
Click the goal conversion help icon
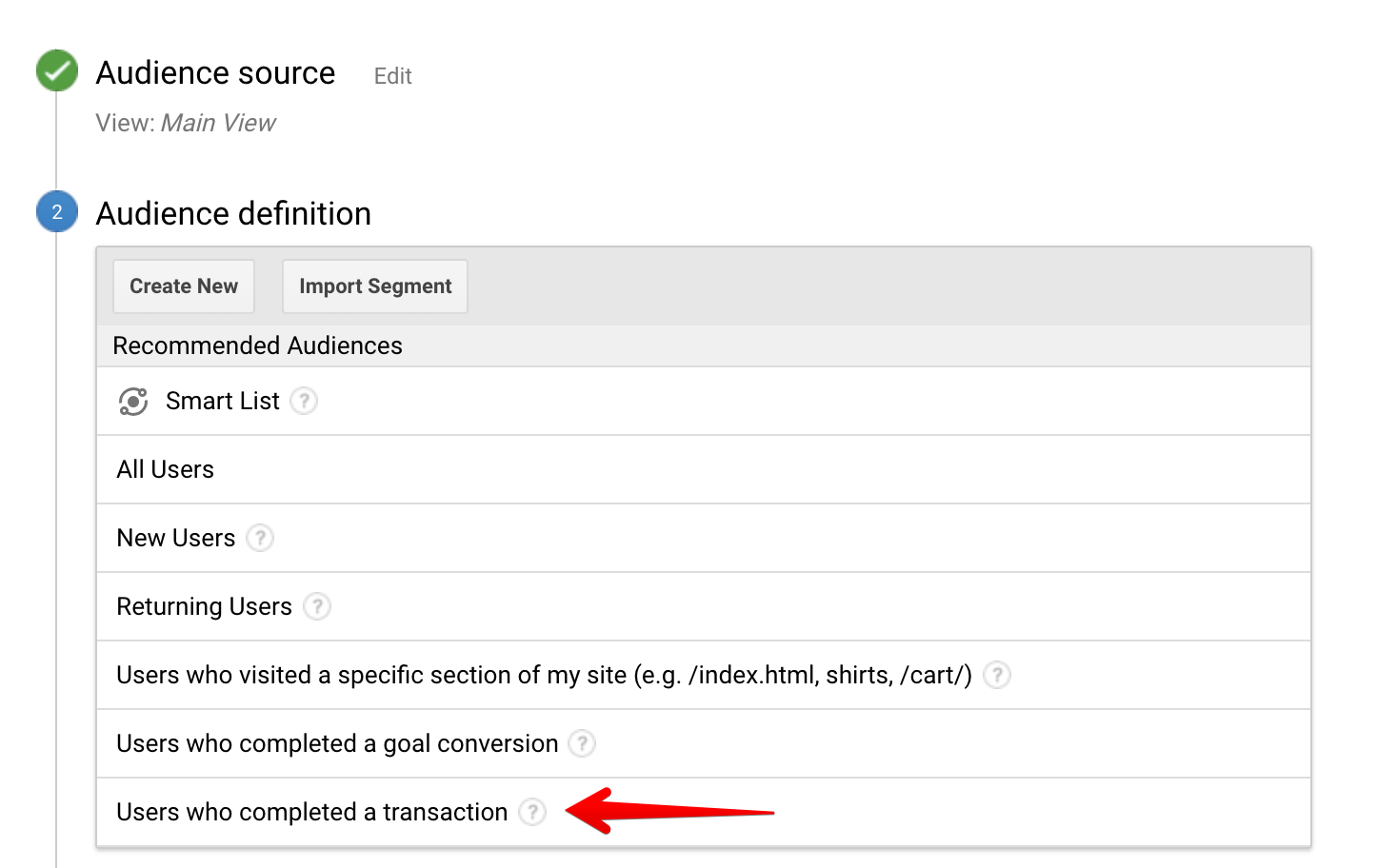click(x=582, y=743)
